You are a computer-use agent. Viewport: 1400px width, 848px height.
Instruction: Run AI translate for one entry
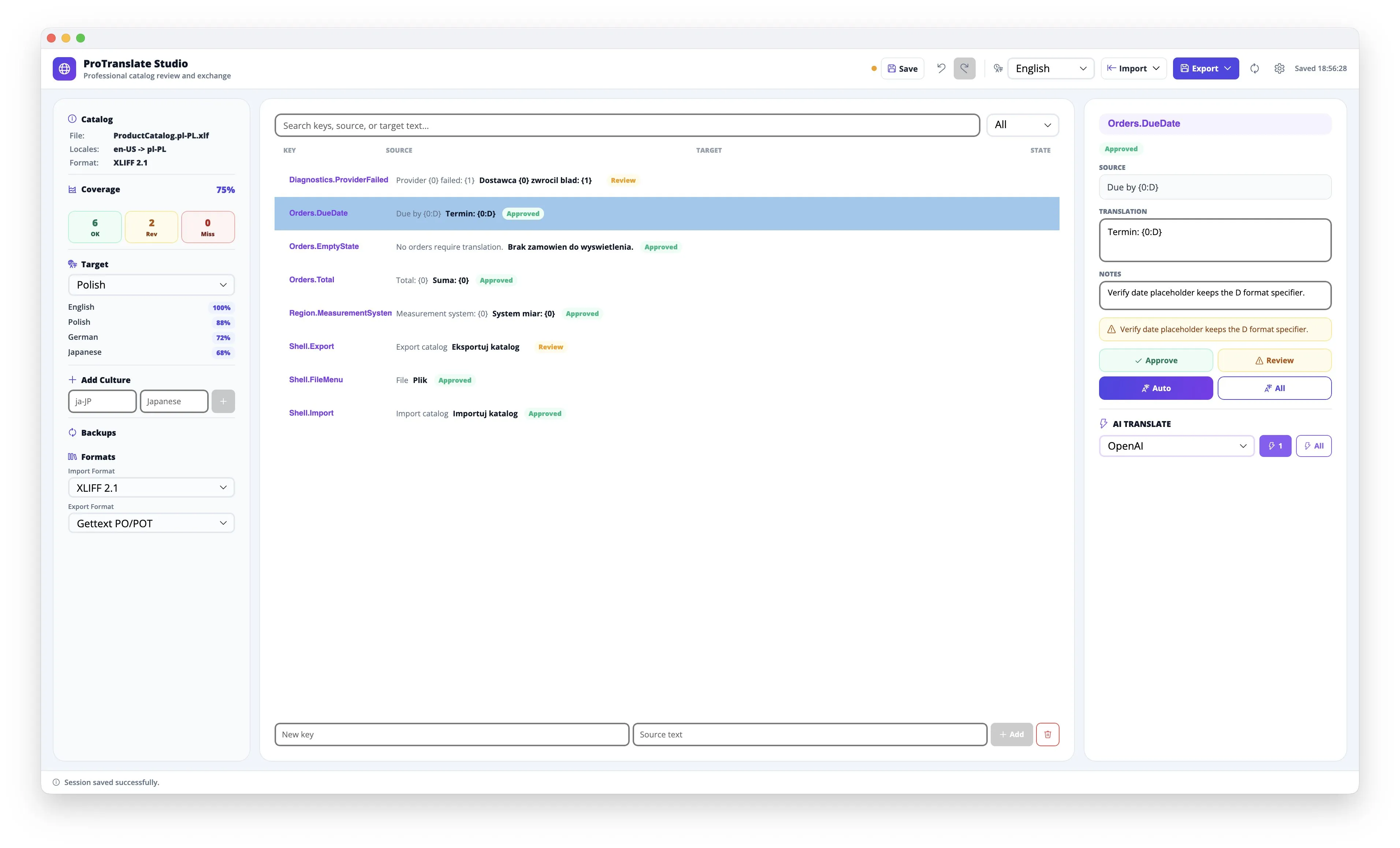[1275, 446]
